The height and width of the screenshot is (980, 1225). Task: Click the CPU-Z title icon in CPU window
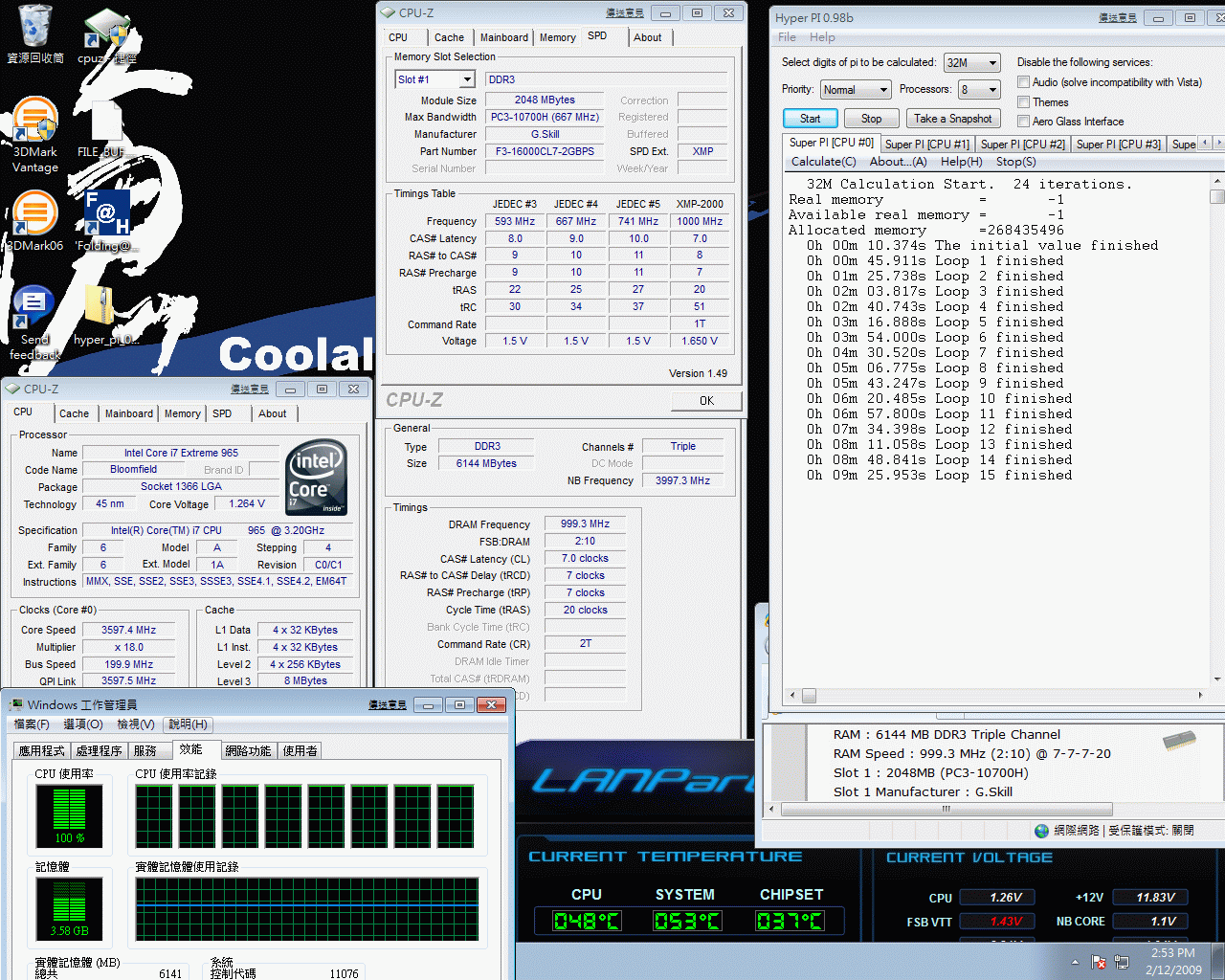tap(13, 389)
